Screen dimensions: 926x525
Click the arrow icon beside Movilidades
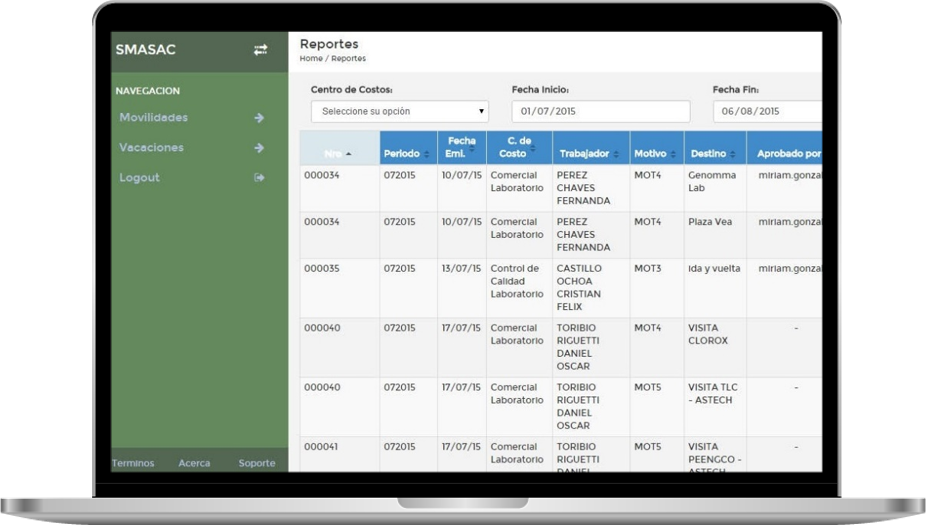[259, 118]
